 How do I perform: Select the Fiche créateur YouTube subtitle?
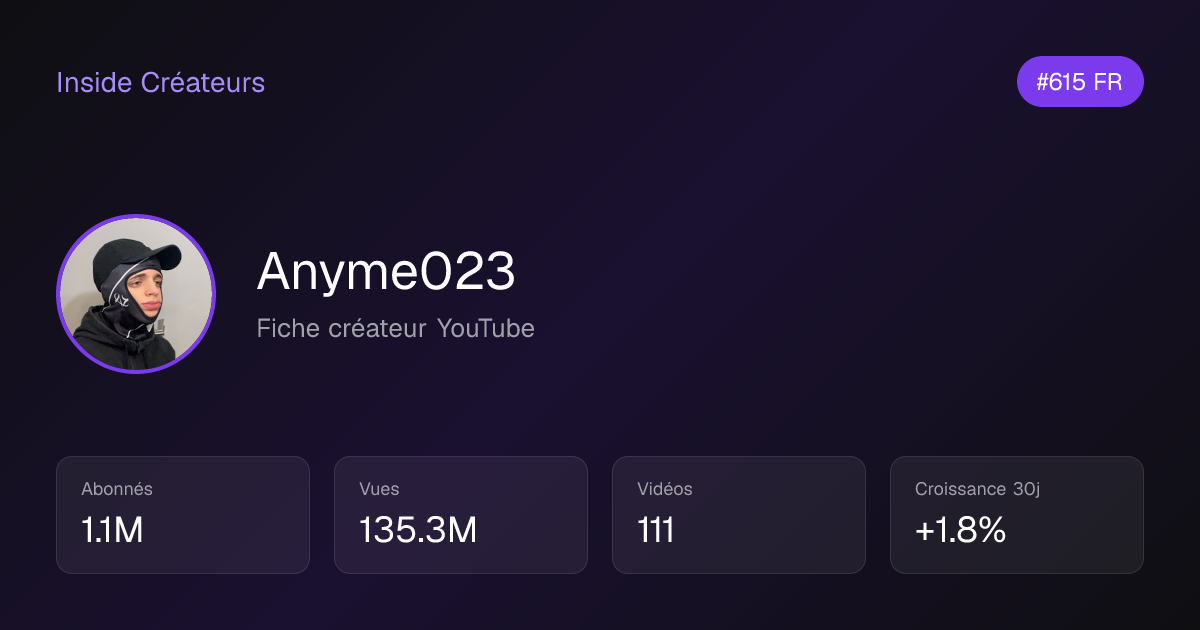[x=396, y=328]
